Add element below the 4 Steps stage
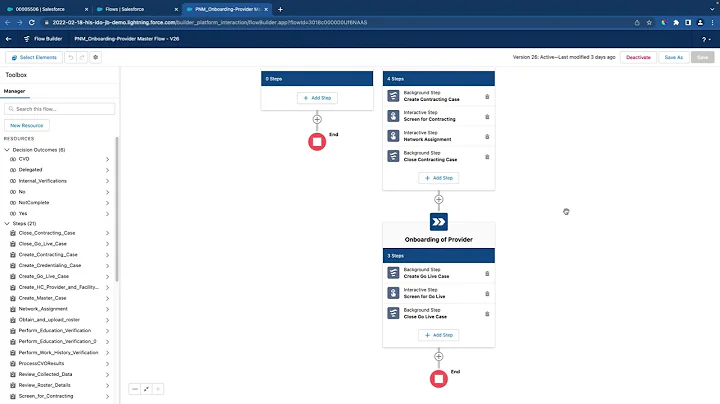 click(439, 199)
